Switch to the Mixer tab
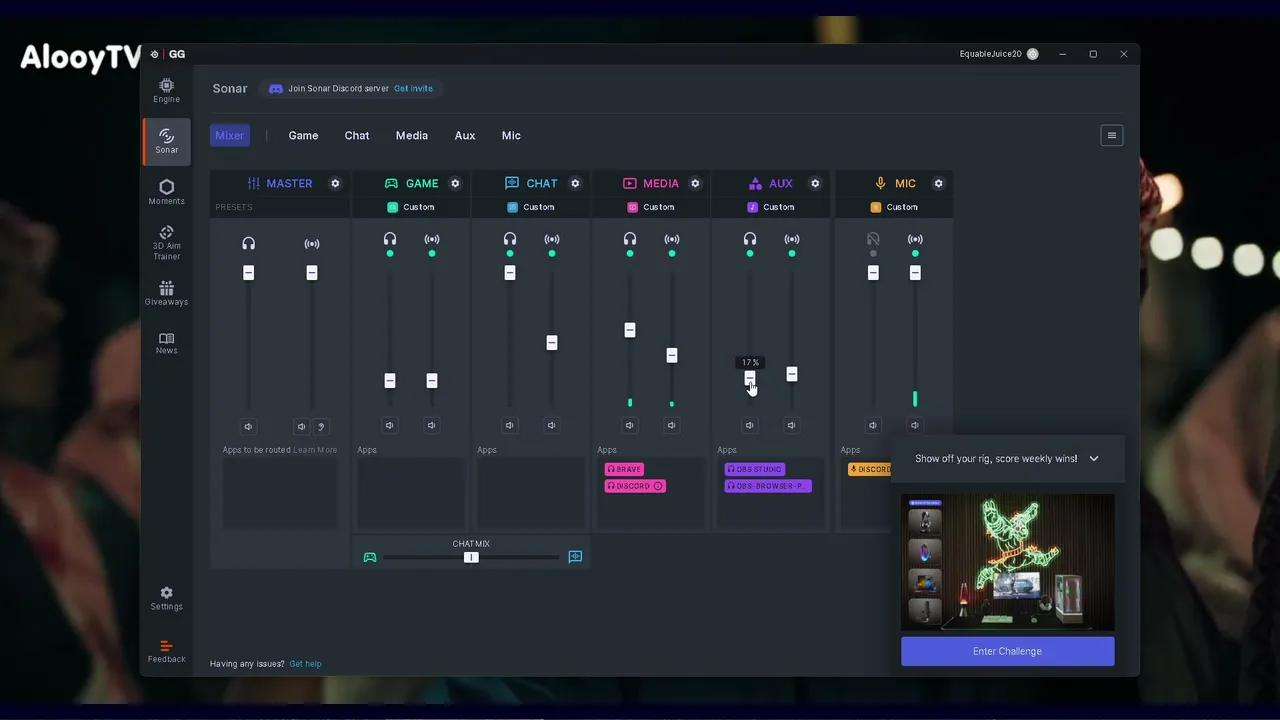The height and width of the screenshot is (720, 1280). tap(229, 135)
